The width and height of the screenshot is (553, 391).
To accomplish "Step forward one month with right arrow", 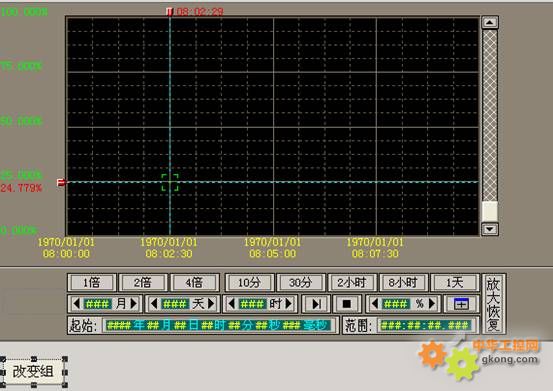I will pyautogui.click(x=134, y=304).
